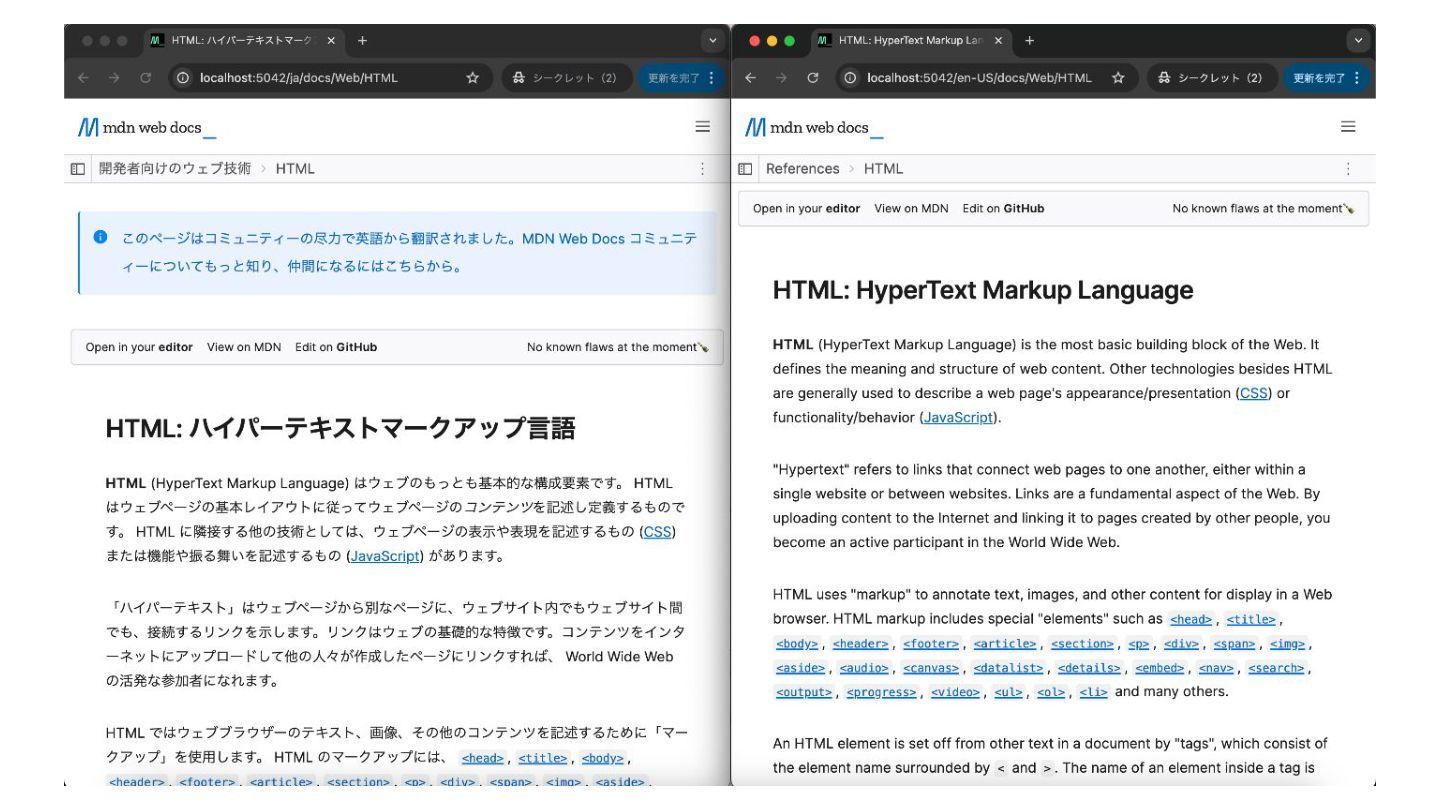
Task: Open new tab in right browser window
Action: [x=1029, y=41]
